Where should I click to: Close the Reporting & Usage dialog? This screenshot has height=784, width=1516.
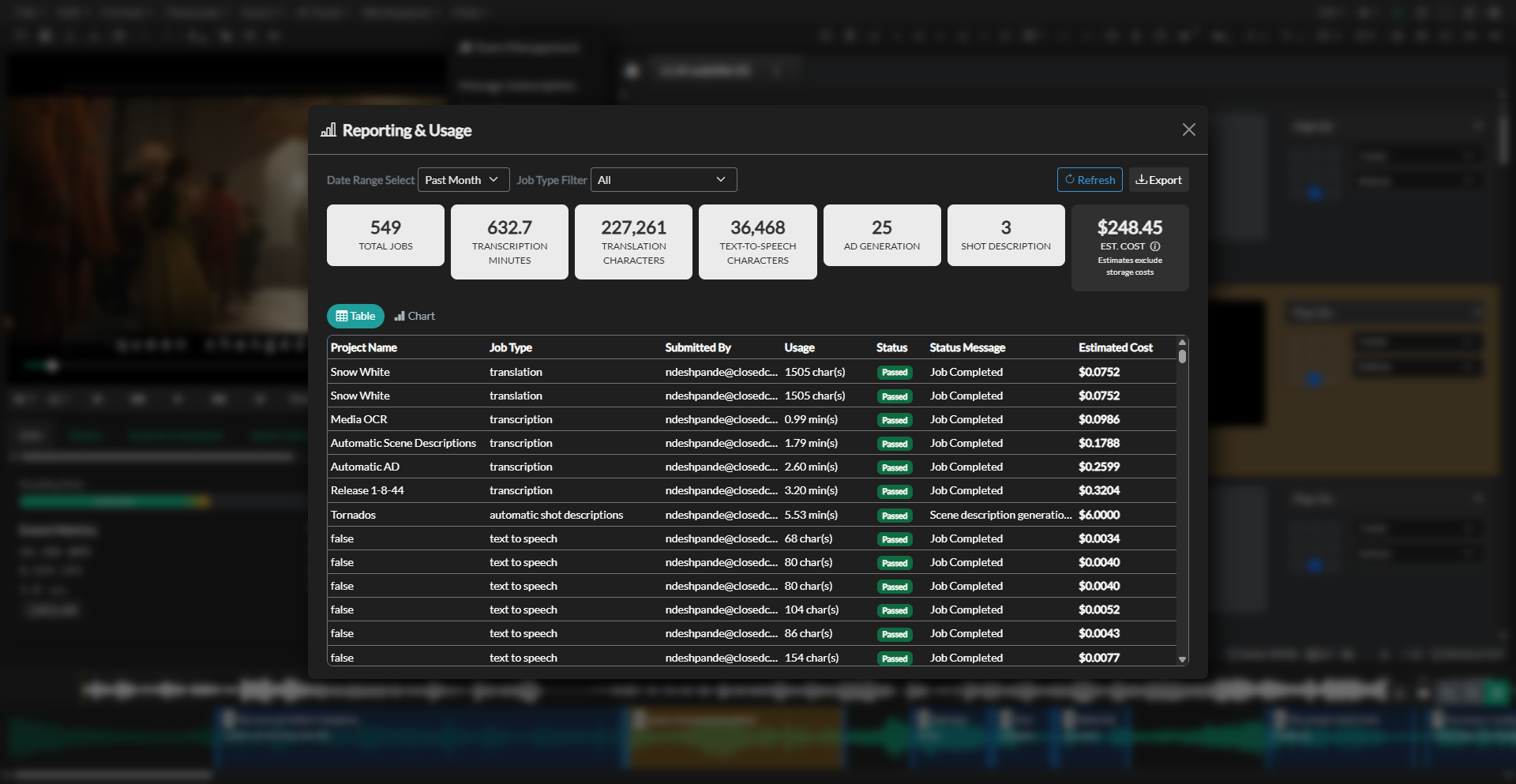click(1189, 129)
